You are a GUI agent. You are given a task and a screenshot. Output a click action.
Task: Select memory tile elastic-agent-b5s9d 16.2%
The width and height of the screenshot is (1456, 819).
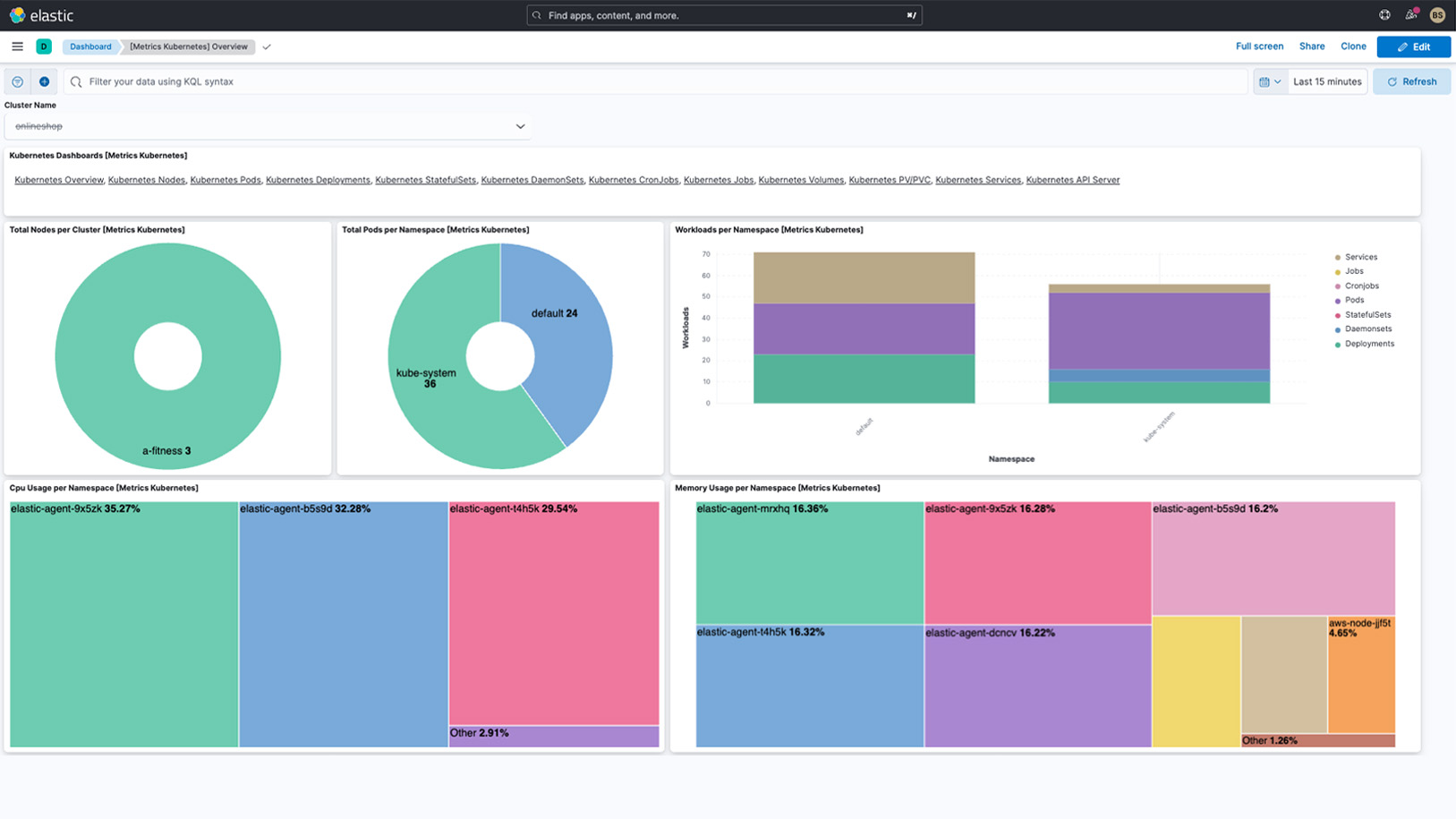[1273, 558]
